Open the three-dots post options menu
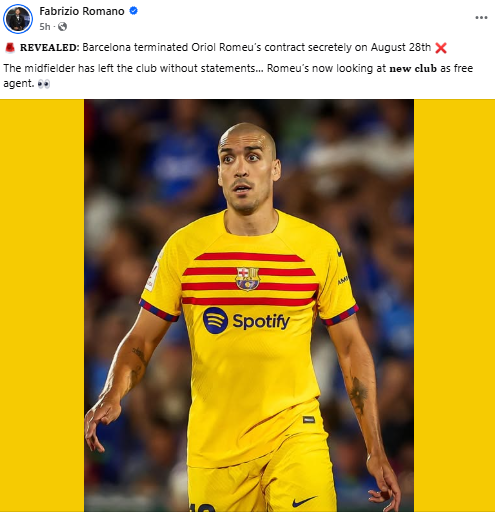The image size is (495, 513). click(x=481, y=18)
